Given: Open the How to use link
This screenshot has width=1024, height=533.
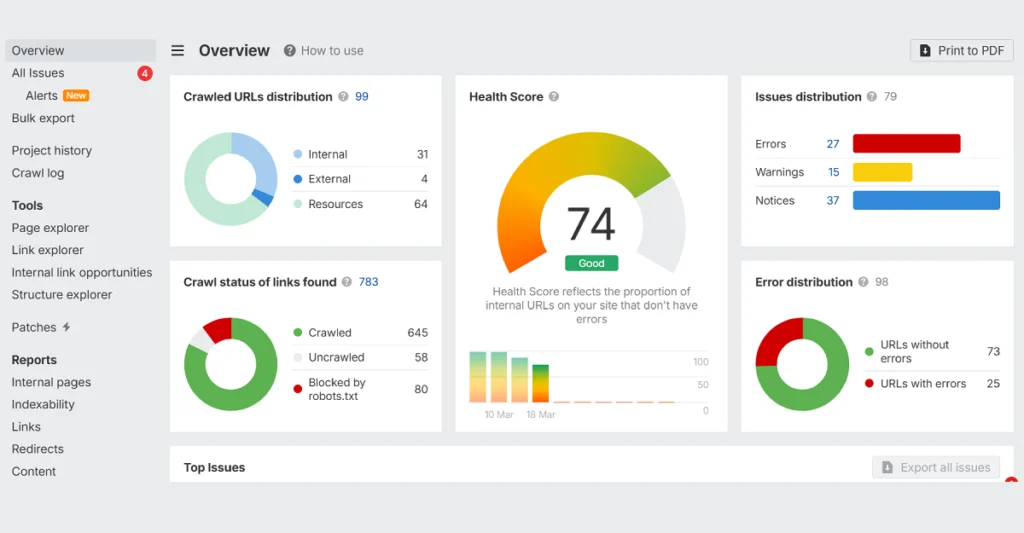Looking at the screenshot, I should (332, 50).
